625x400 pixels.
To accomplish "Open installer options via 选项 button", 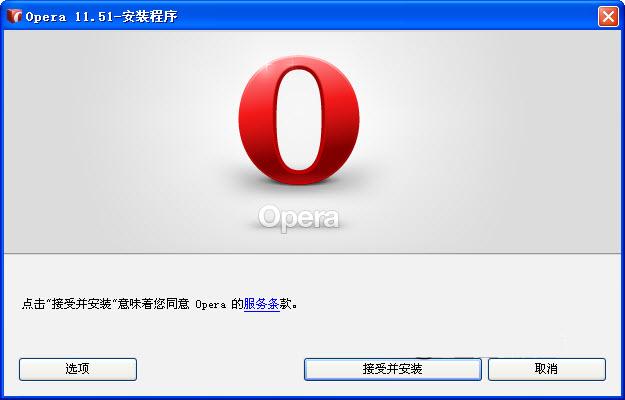I will click(78, 369).
